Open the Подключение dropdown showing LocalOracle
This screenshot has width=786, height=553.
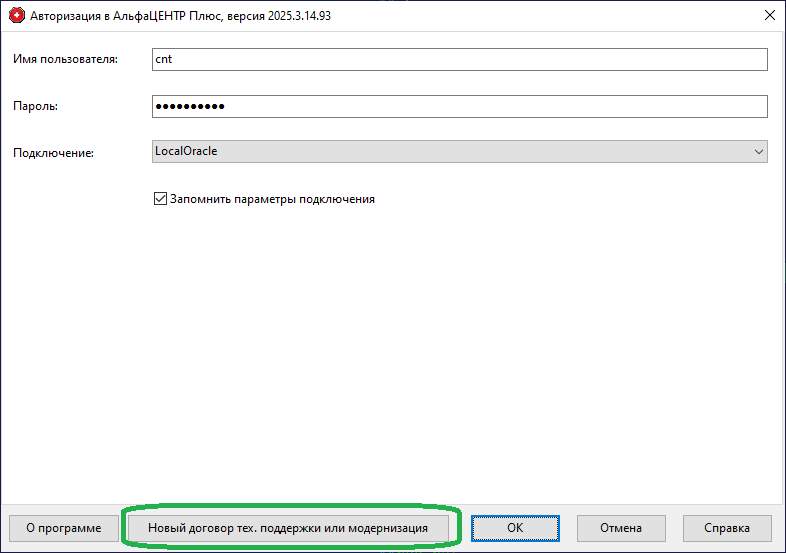tap(460, 151)
